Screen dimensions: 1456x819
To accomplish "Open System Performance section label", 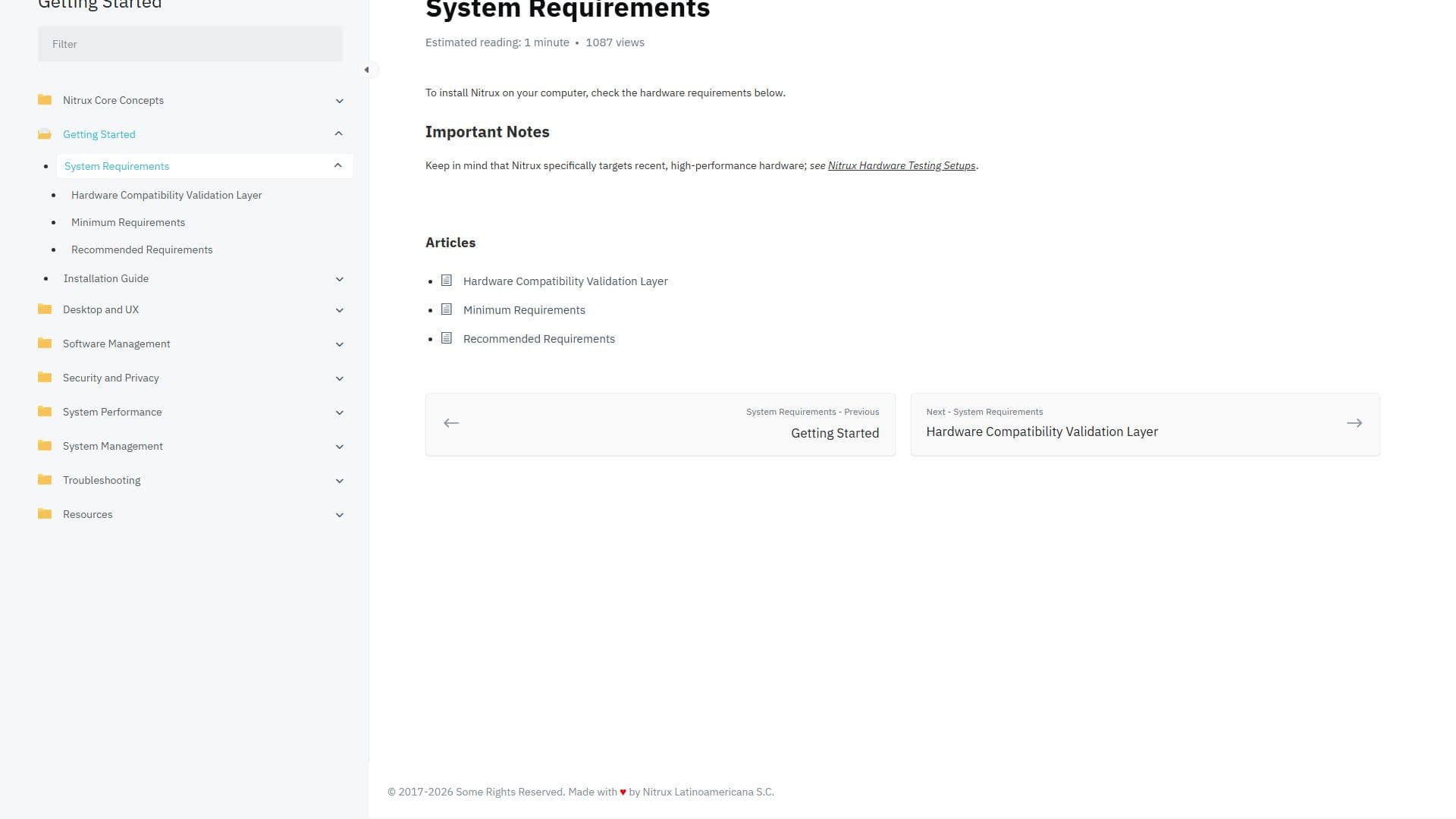I will pos(112,412).
